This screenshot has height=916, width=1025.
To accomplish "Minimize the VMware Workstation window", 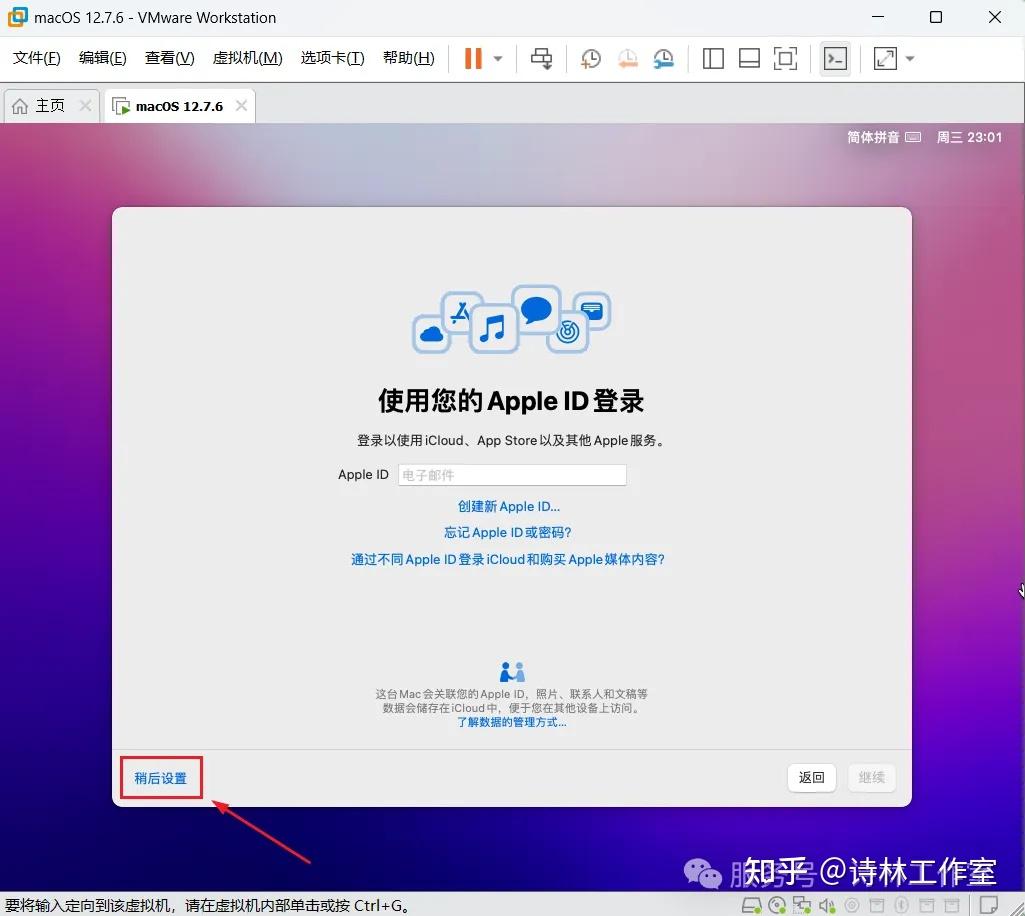I will point(878,17).
